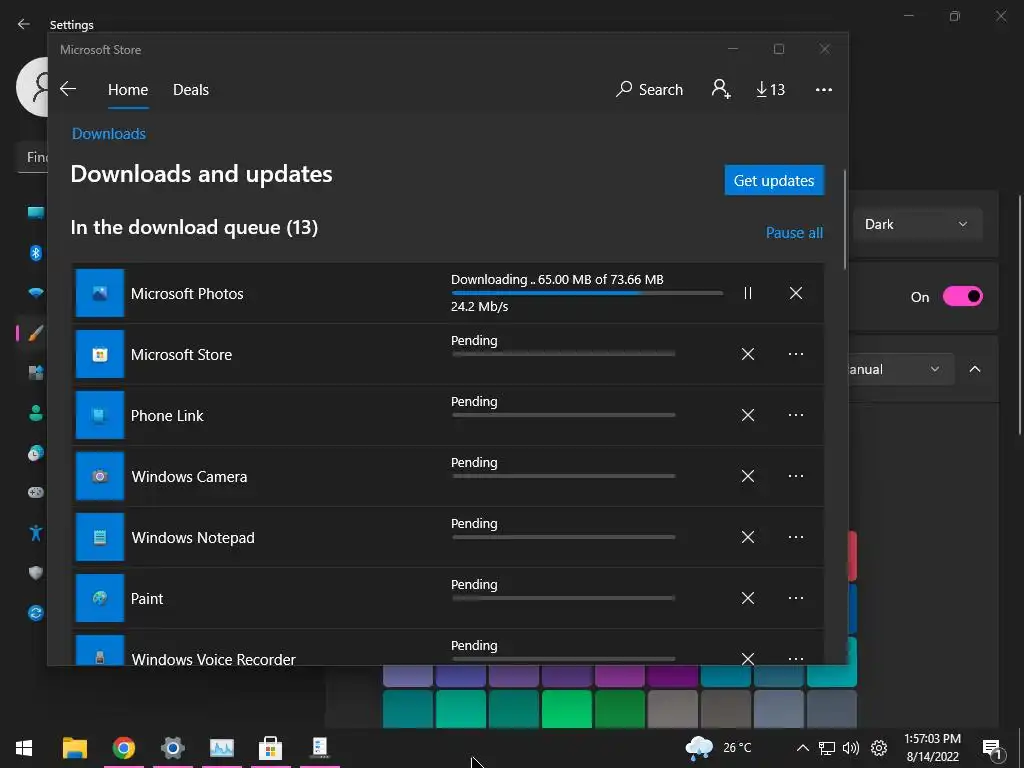This screenshot has width=1024, height=768.
Task: Open the weather widget showing 26 °C
Action: [x=718, y=748]
